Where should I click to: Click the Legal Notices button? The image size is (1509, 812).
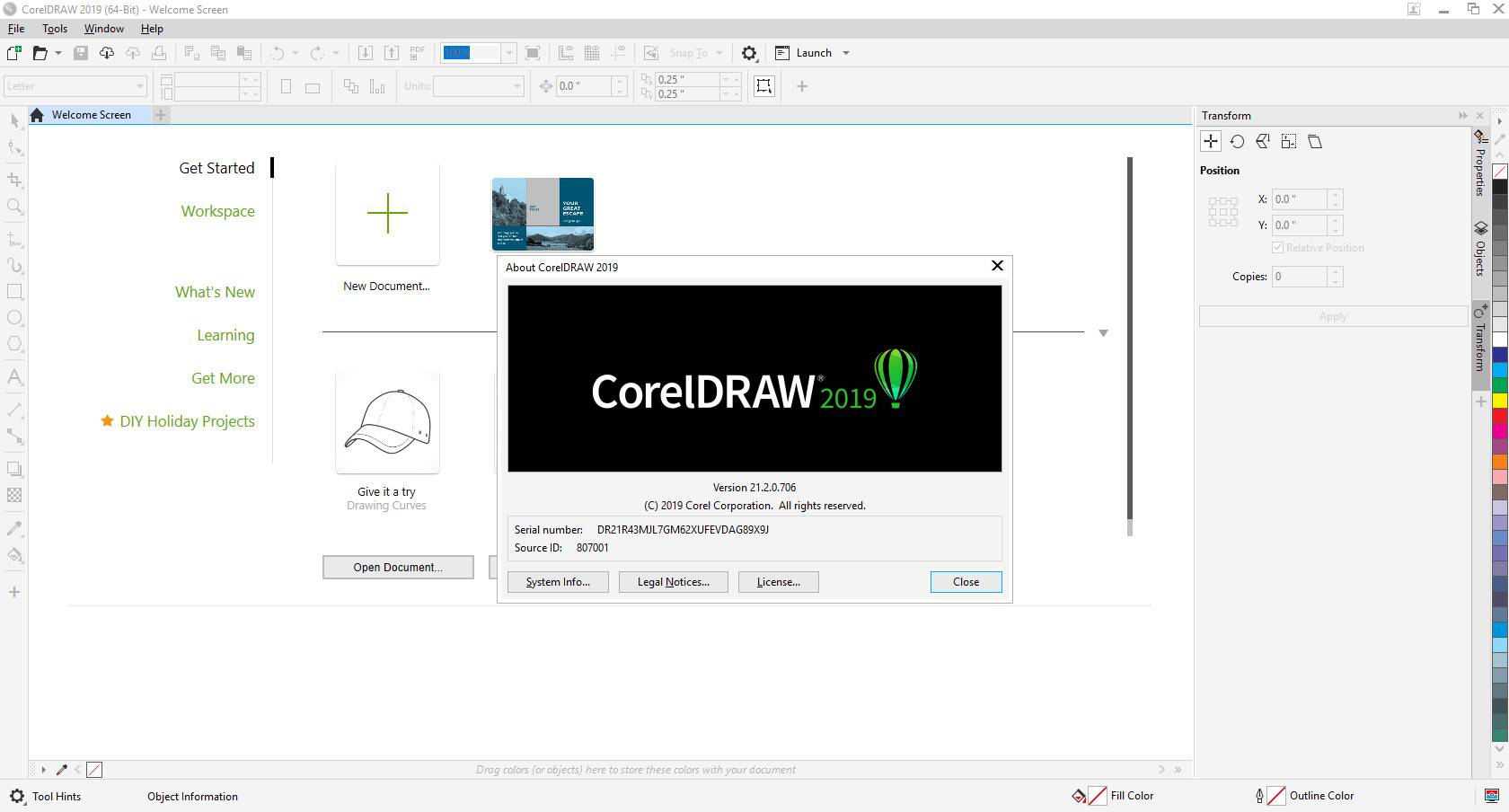pos(673,582)
